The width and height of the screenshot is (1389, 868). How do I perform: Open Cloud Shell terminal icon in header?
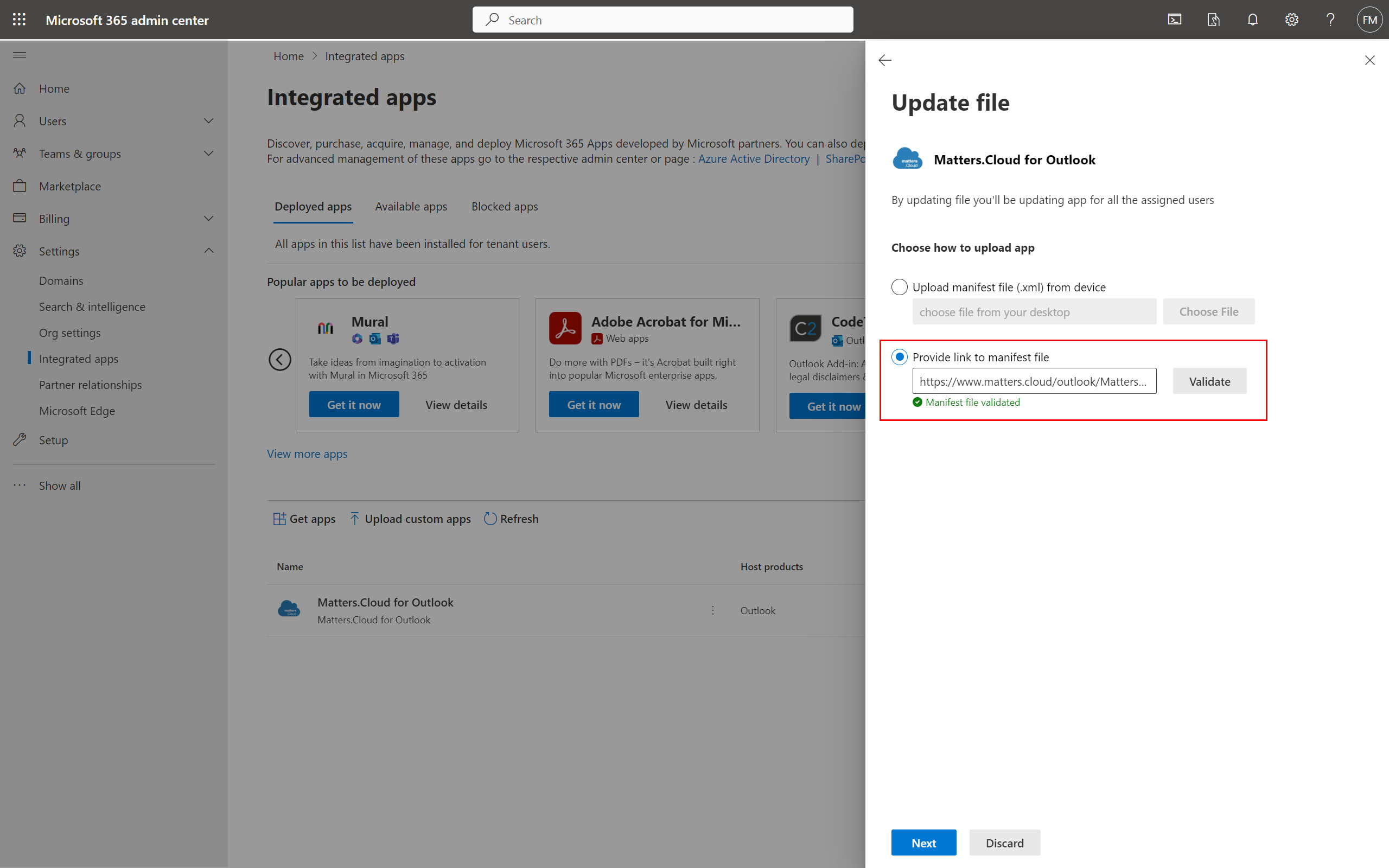click(1174, 20)
